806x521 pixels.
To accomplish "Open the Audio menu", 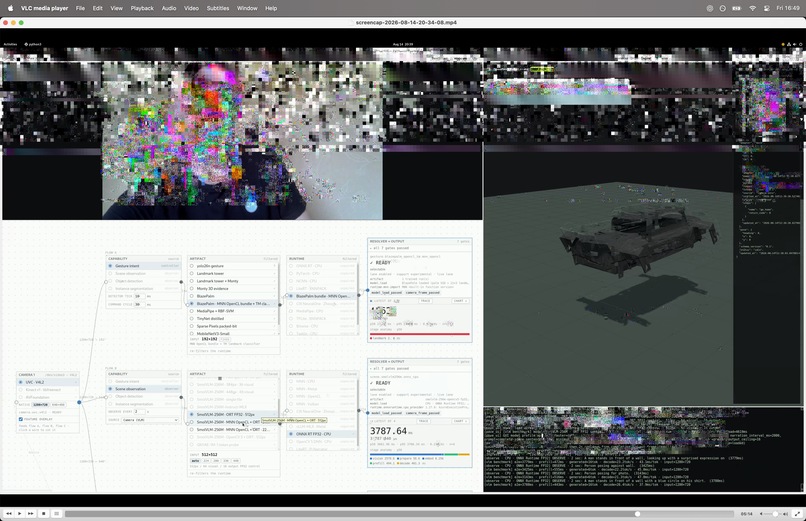I will pyautogui.click(x=169, y=8).
